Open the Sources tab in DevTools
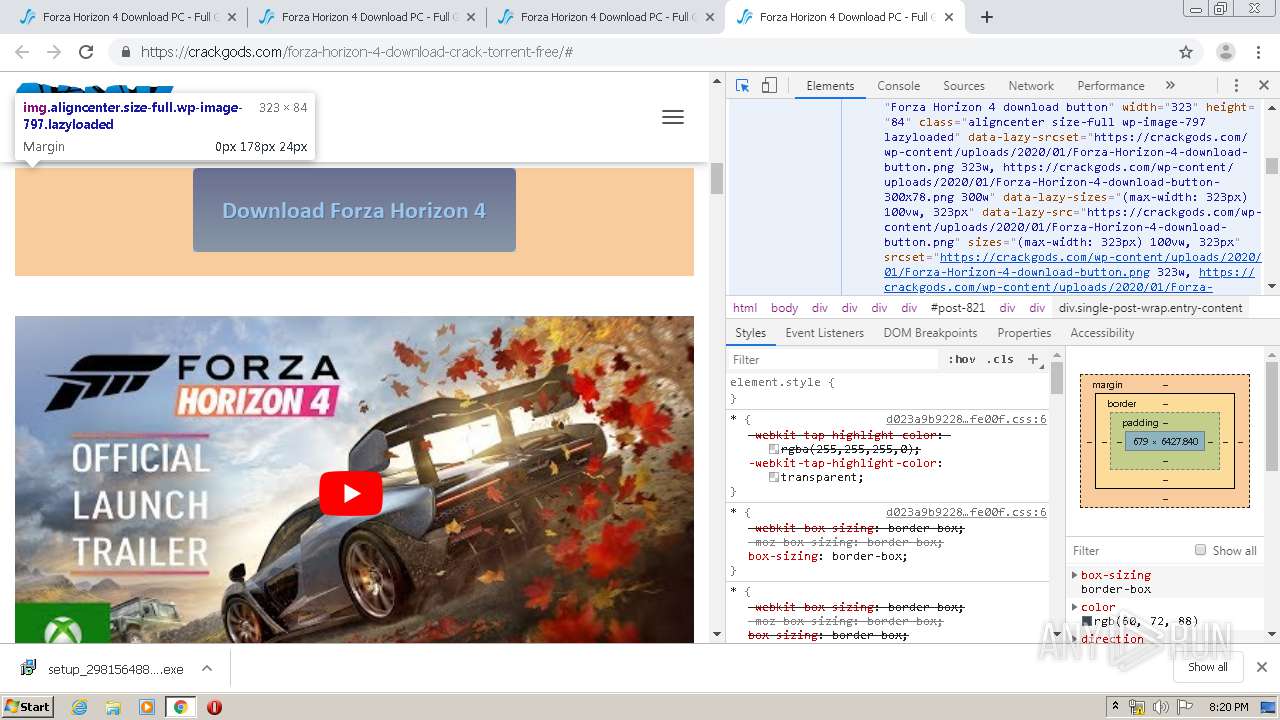1280x720 pixels. [x=964, y=86]
